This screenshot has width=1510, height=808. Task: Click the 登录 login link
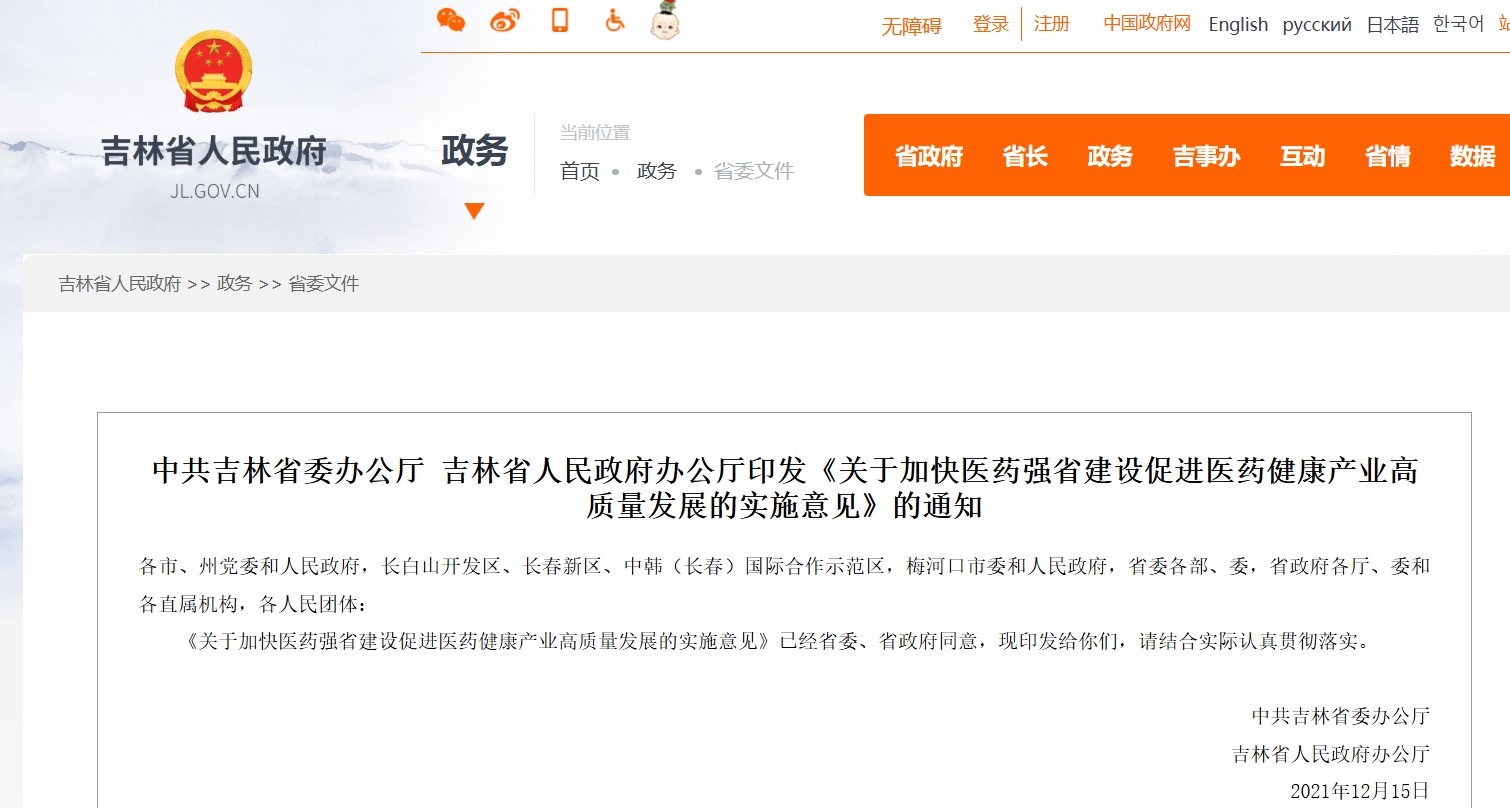click(x=991, y=24)
